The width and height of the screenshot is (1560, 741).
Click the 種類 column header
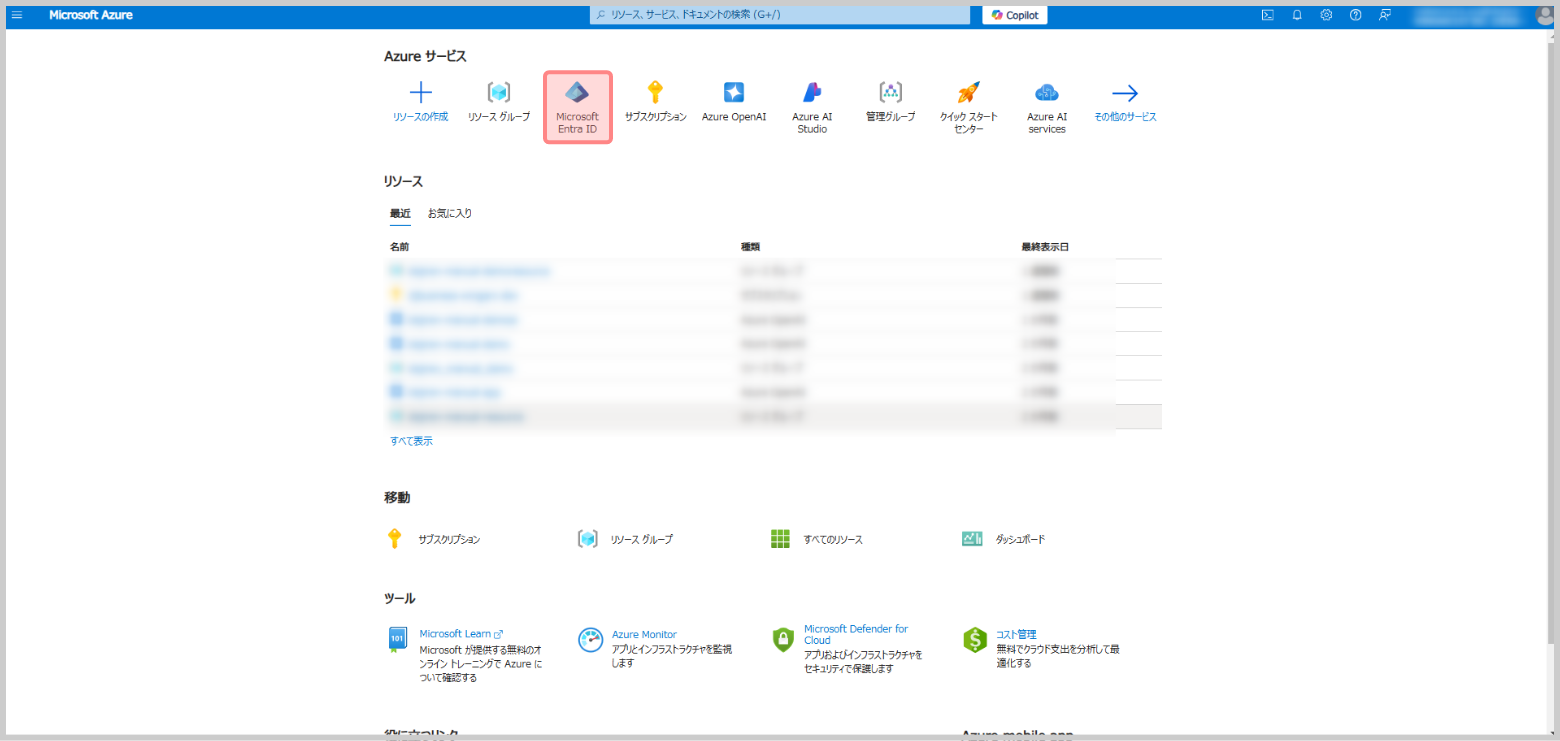point(750,247)
